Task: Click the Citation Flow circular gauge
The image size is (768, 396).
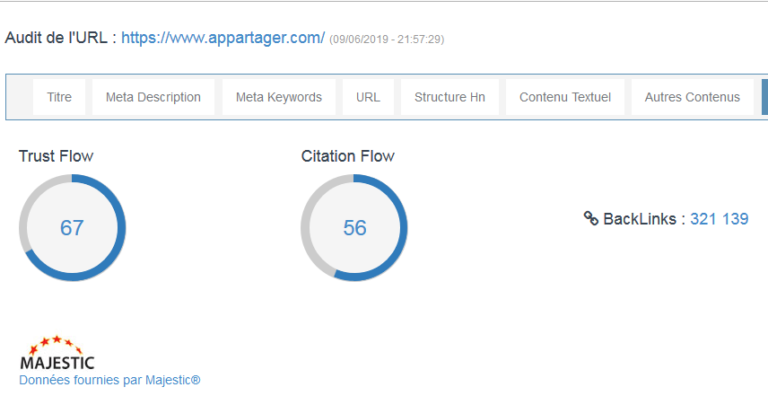Action: point(354,227)
